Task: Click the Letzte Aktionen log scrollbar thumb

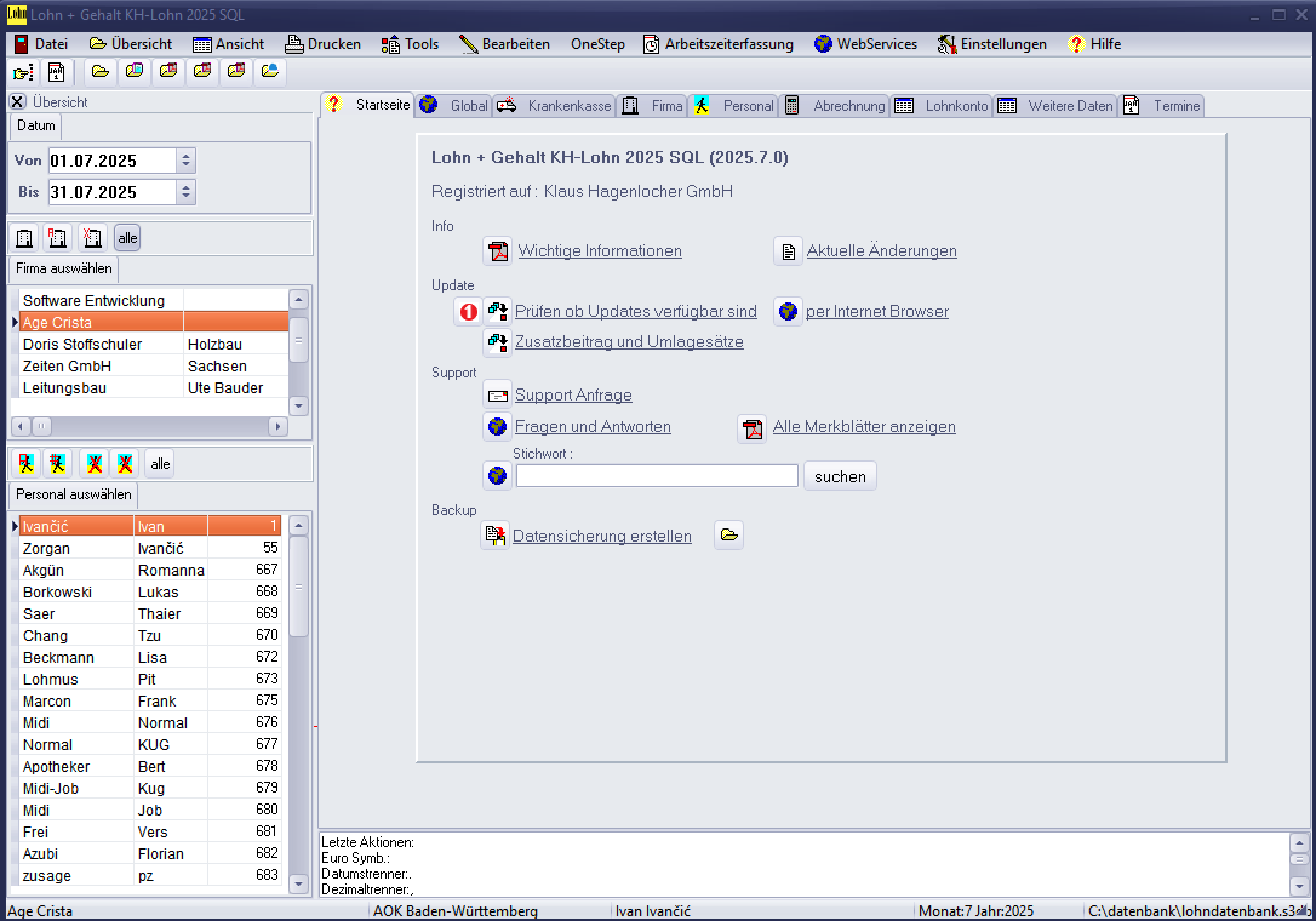Action: (x=1299, y=860)
